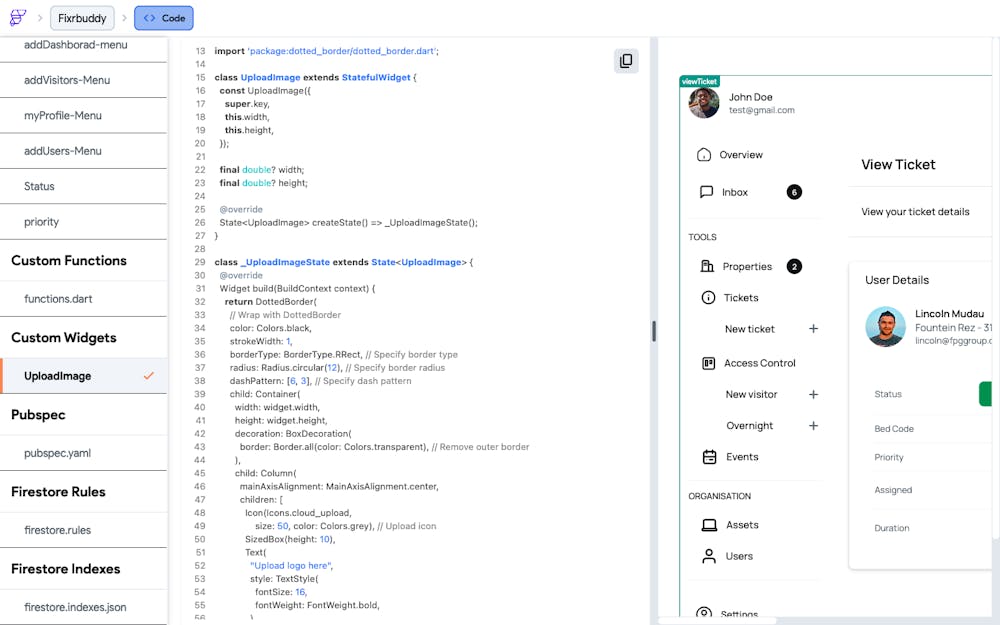Click the Overview home icon

click(x=704, y=155)
